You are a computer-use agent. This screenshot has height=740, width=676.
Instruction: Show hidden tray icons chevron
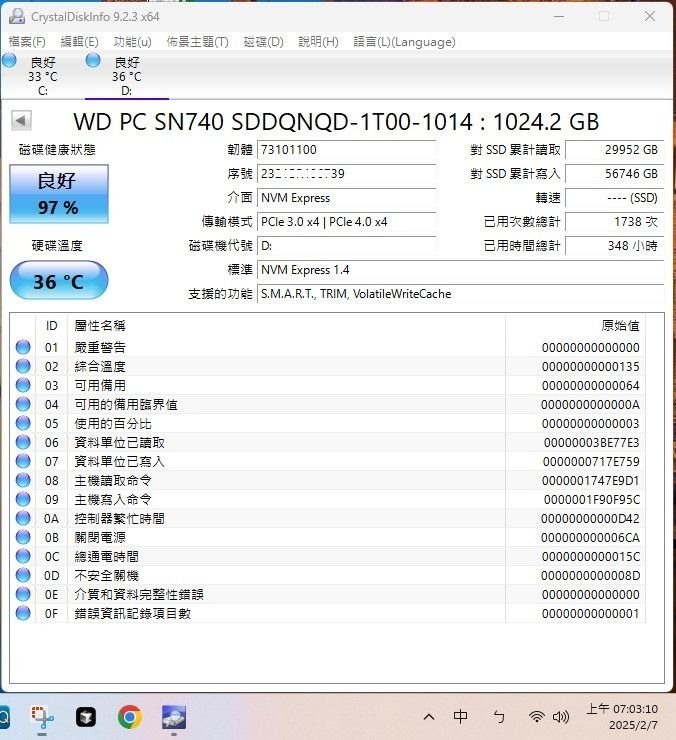click(429, 717)
